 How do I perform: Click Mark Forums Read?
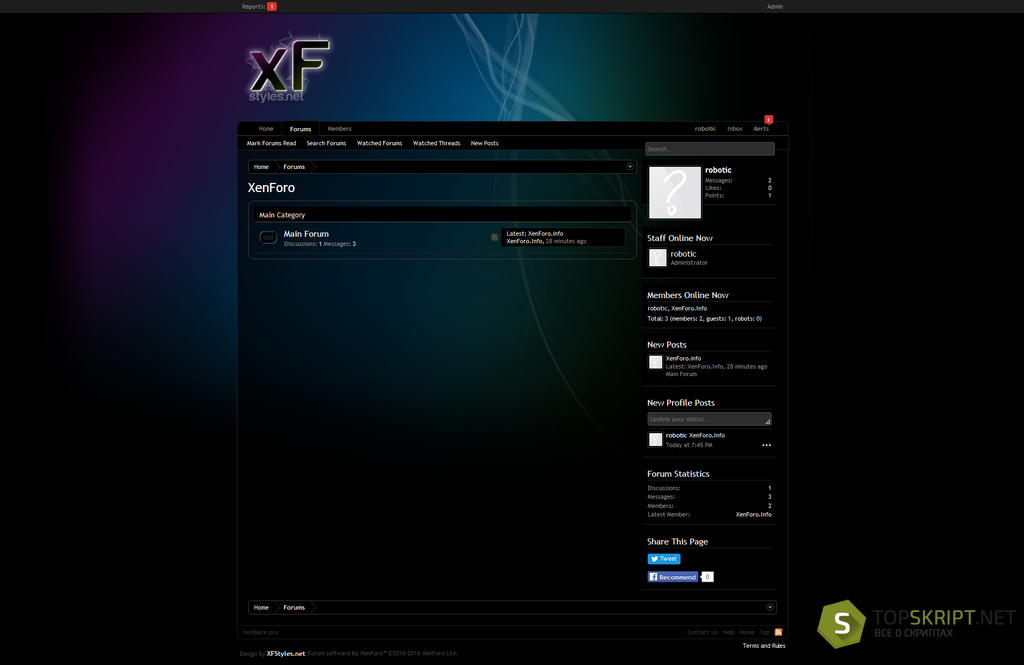coord(272,143)
